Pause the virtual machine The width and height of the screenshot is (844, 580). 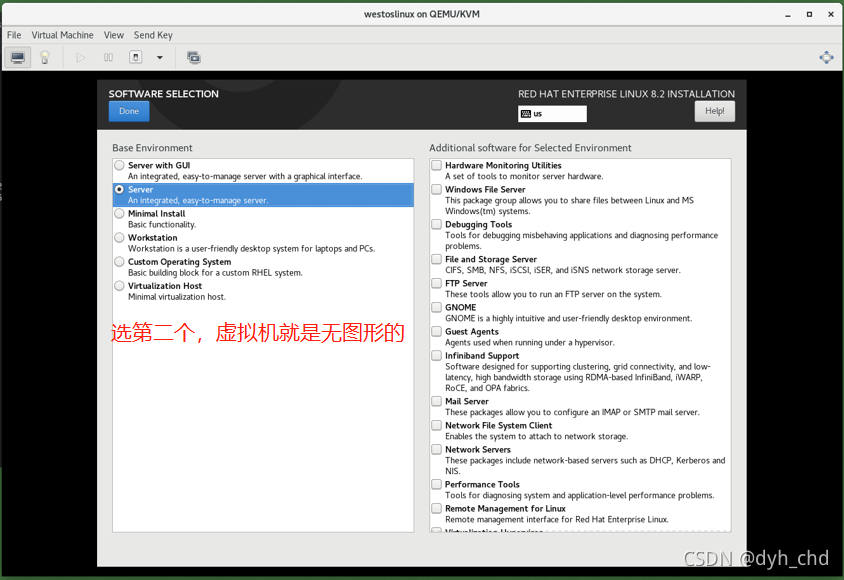coord(108,58)
